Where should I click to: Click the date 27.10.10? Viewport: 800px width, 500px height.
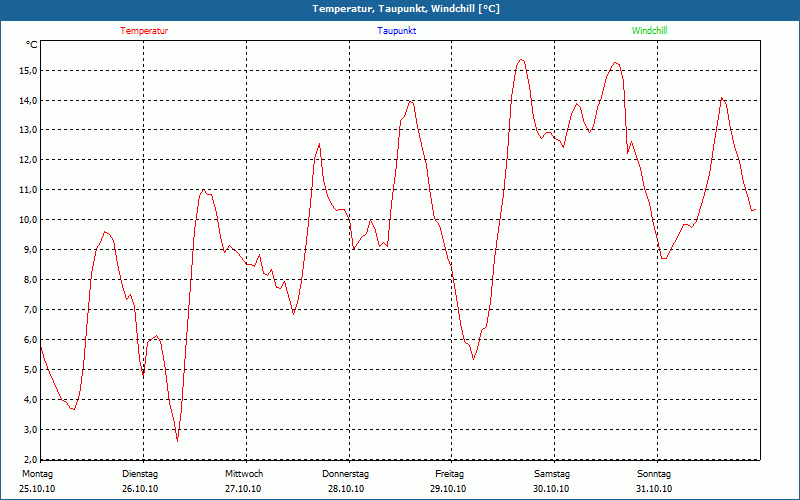point(243,489)
